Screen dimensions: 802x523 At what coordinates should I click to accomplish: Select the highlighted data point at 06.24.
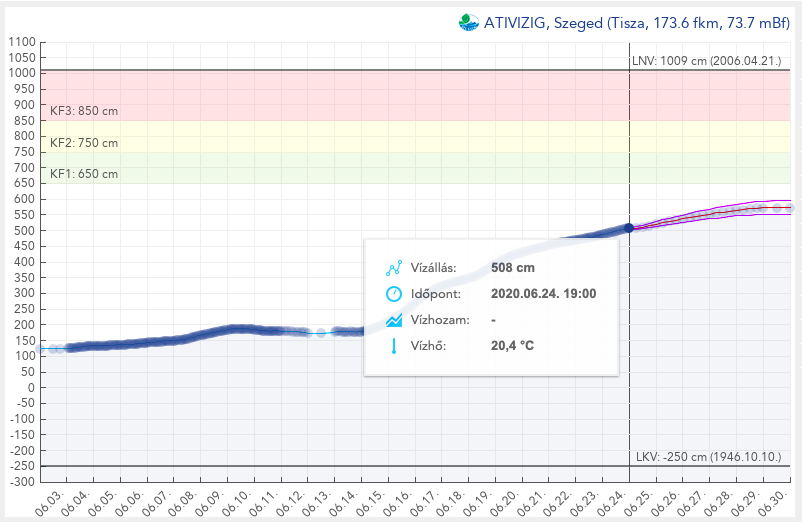[629, 228]
